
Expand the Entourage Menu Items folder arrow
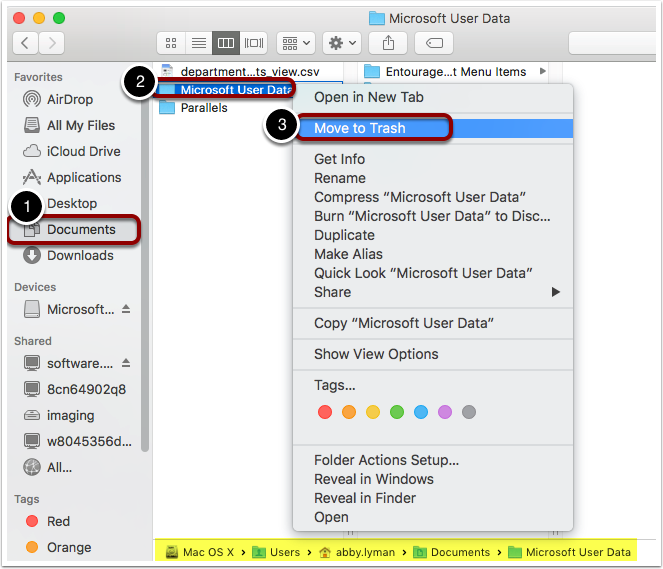[x=542, y=71]
